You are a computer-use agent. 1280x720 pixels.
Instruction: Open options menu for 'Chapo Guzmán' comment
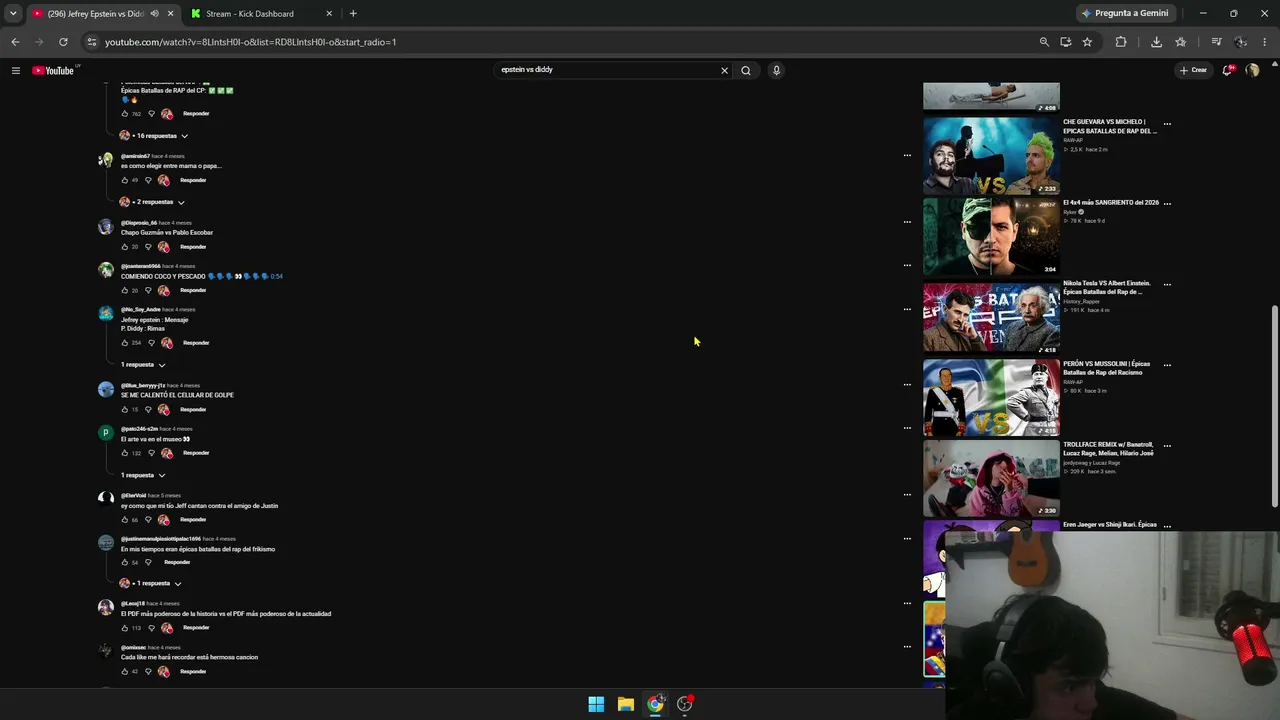(x=907, y=222)
